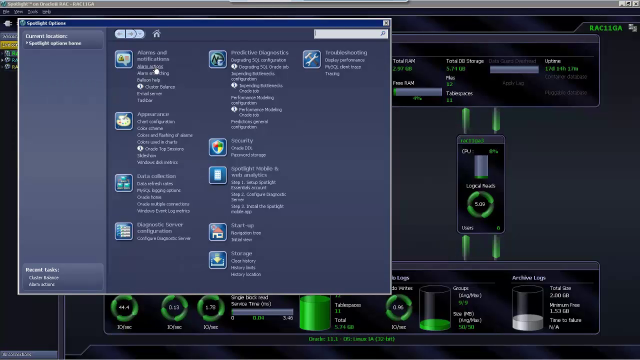640x360 pixels.
Task: Open the Spotlight Mobile & web analytics icon
Action: coord(218,175)
